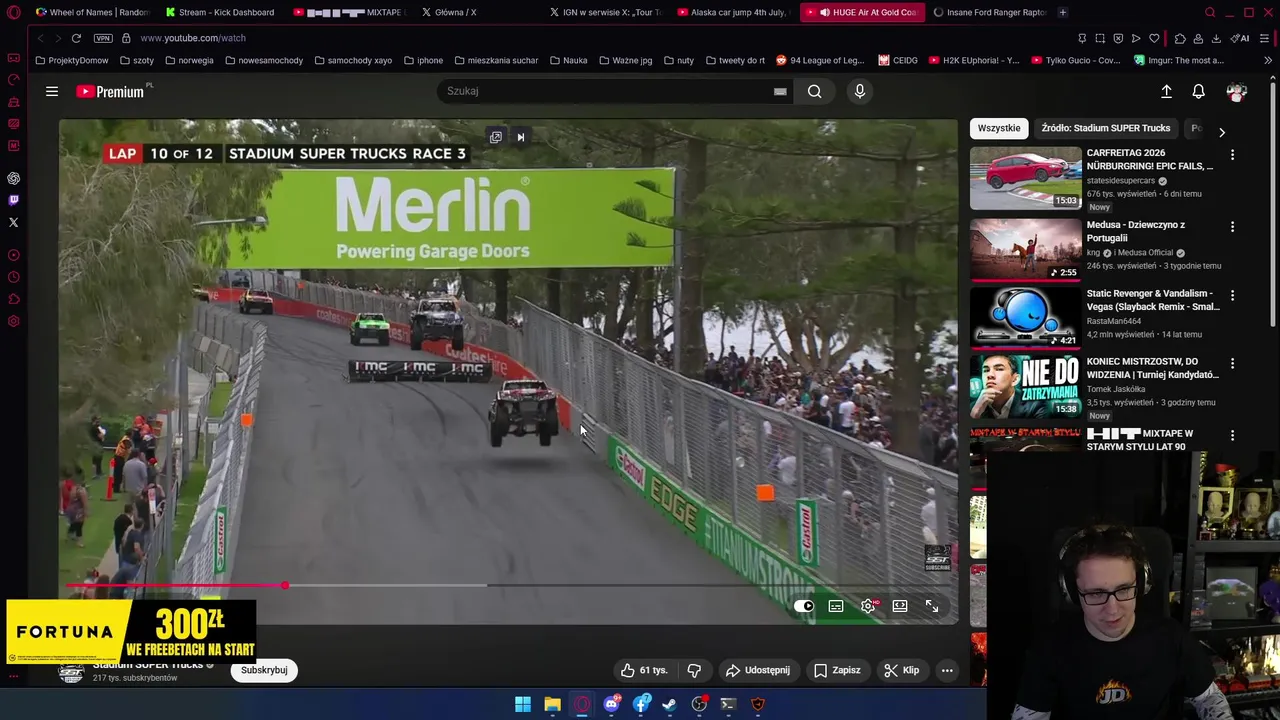Create a clip with the Klip button
This screenshot has width=1280, height=720.
click(x=901, y=670)
